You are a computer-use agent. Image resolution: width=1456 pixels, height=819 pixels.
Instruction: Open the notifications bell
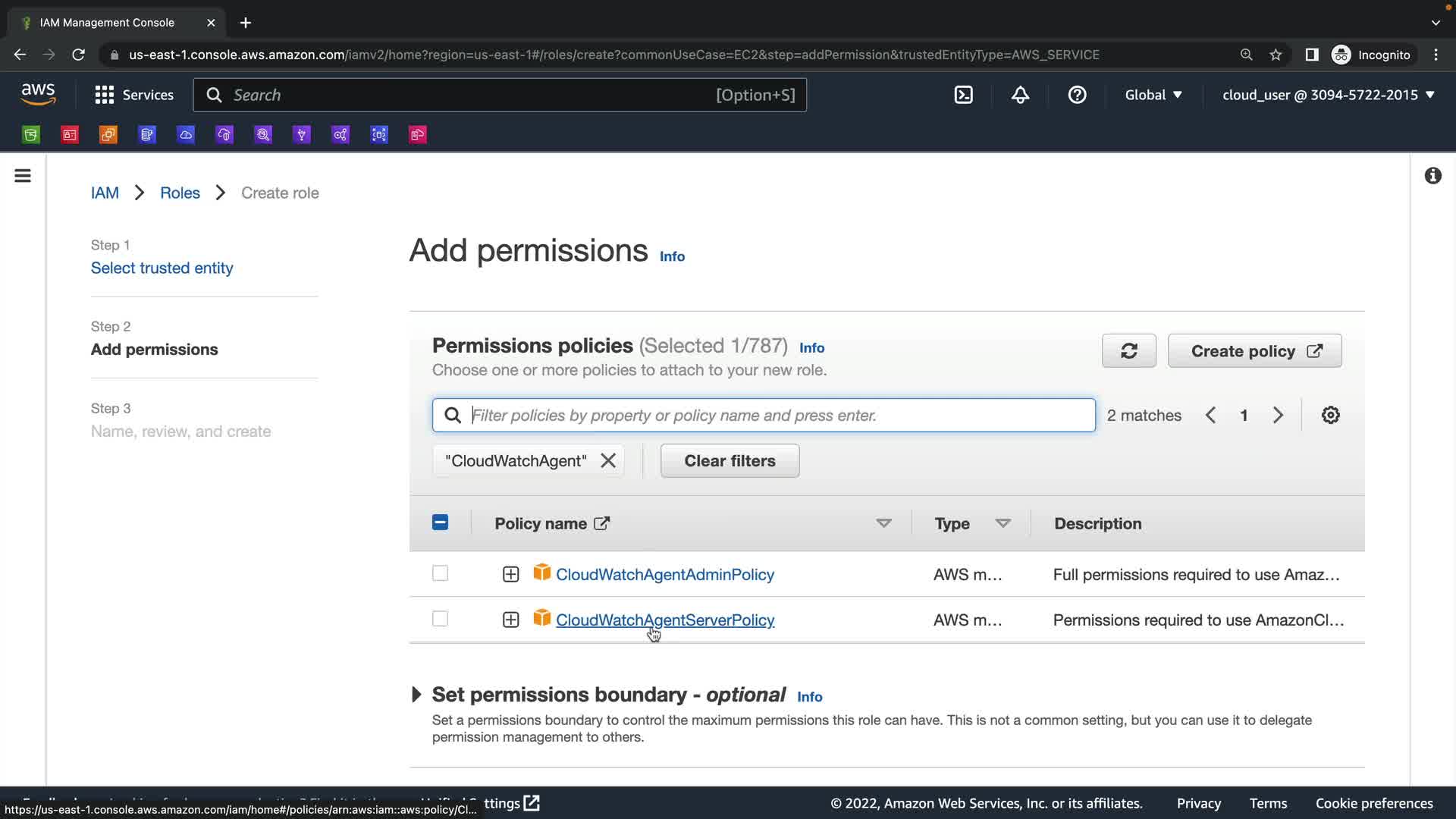[x=1020, y=95]
